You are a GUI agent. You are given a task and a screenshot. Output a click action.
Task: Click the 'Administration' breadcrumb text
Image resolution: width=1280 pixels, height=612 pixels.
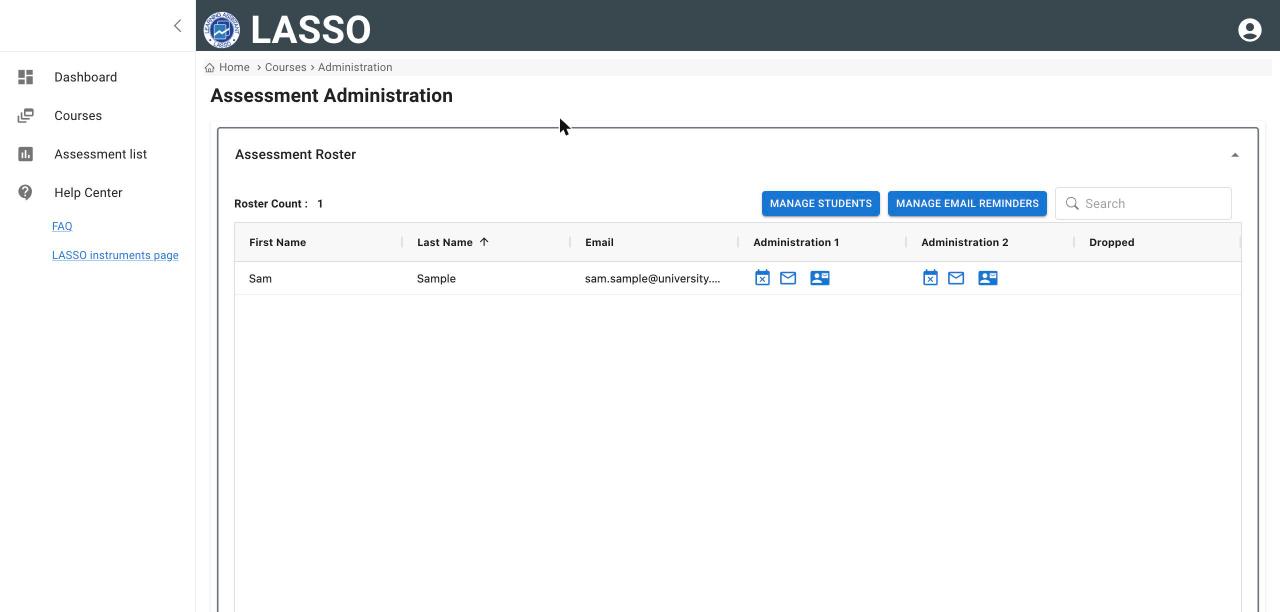(355, 68)
